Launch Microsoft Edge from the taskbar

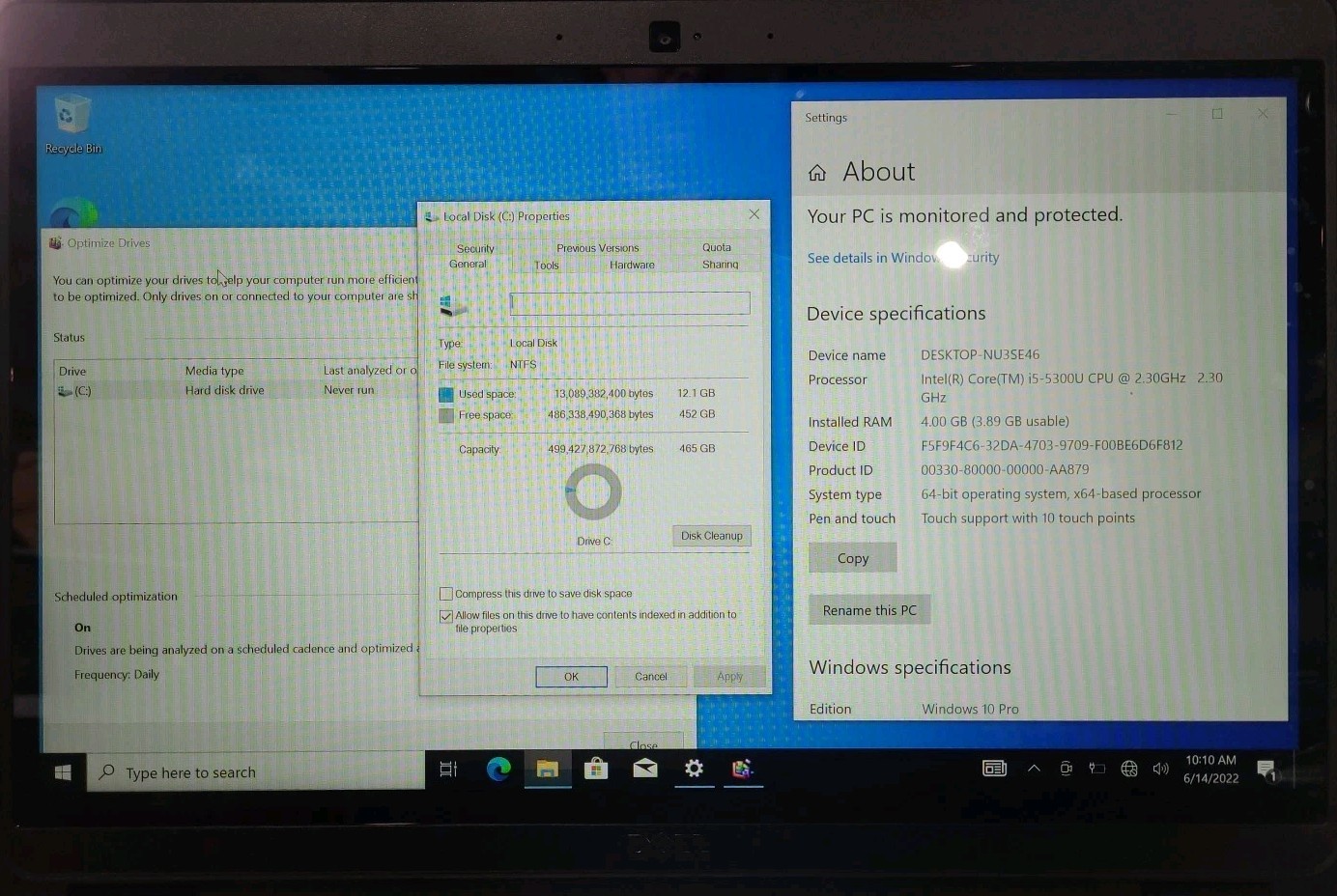tap(498, 770)
